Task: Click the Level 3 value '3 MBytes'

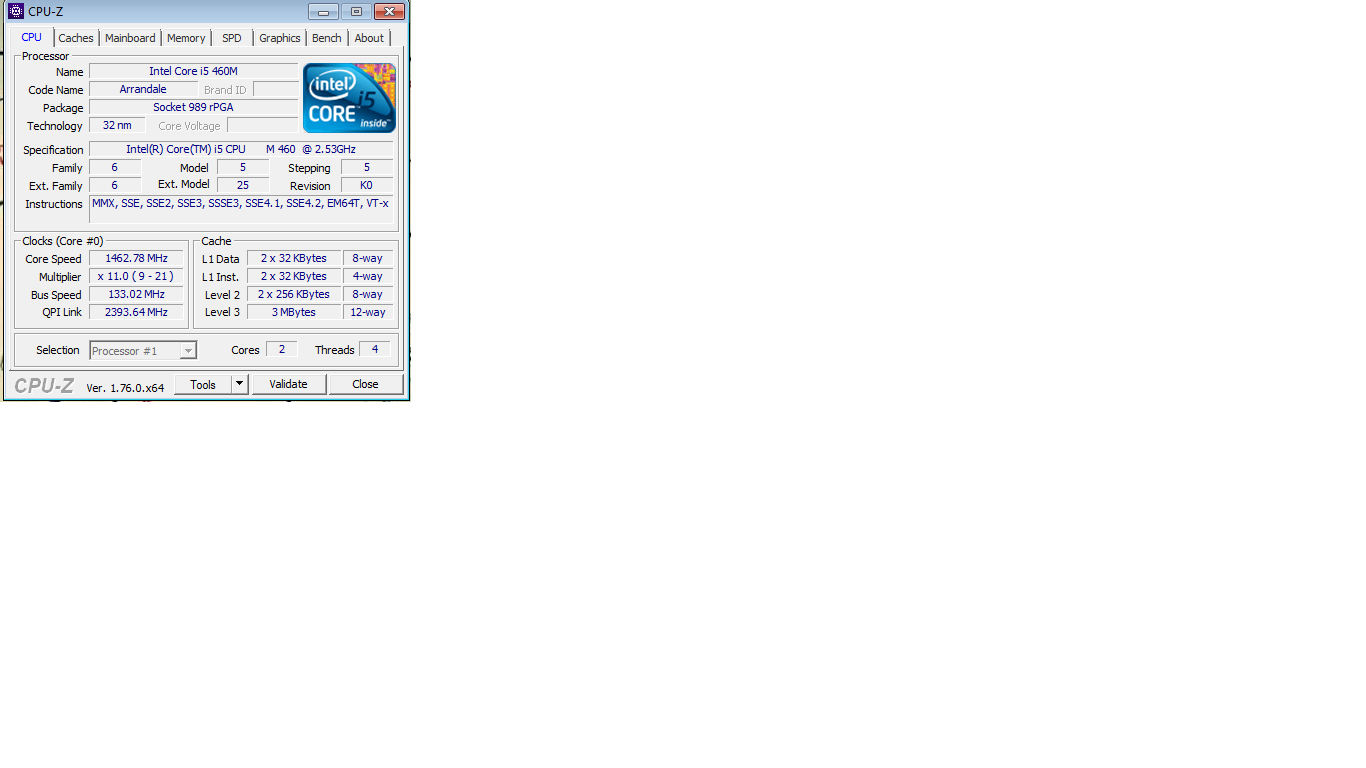Action: 294,312
